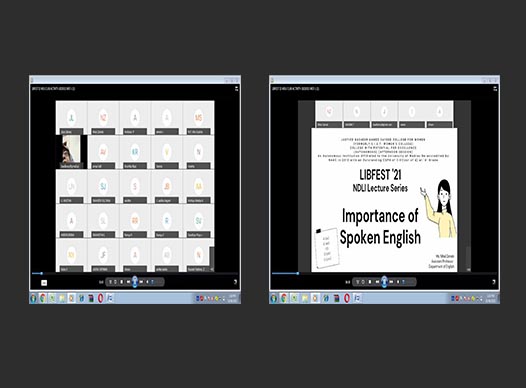Click the seek bar handle in the left player
The width and height of the screenshot is (526, 388).
pos(41,273)
